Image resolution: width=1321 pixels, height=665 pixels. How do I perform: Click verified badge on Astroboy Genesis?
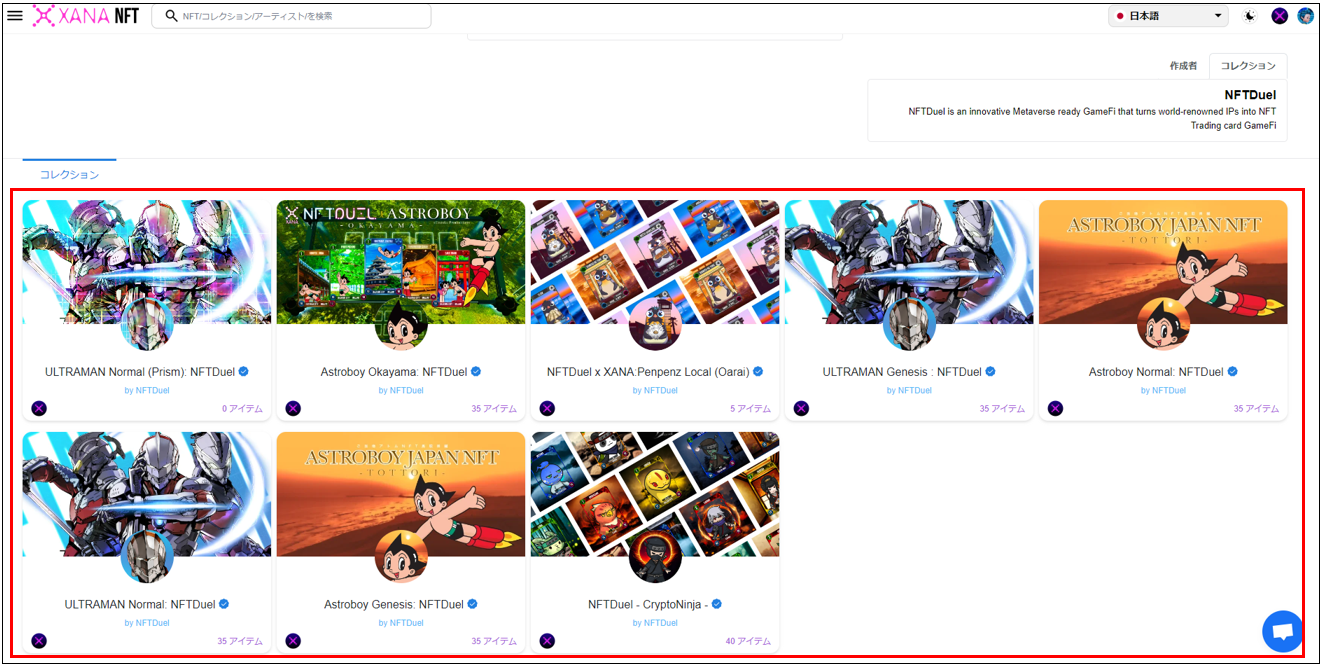[472, 604]
